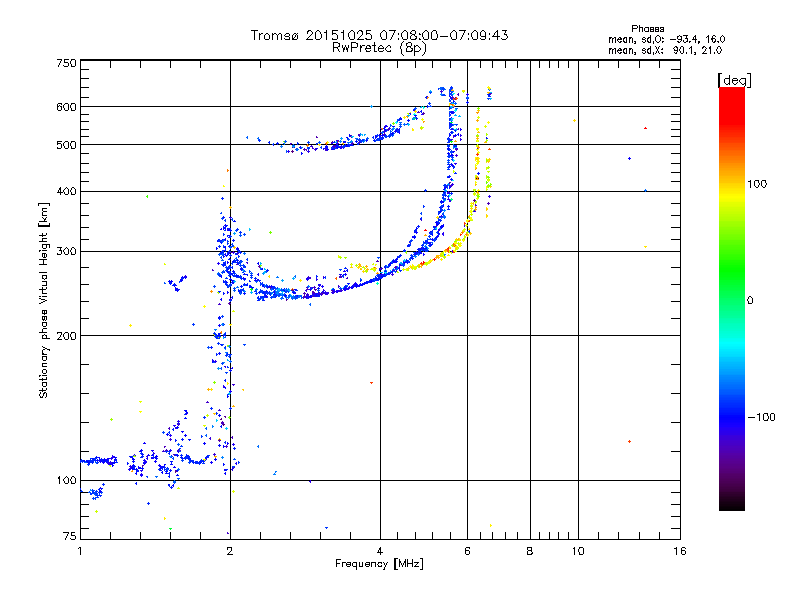
Task: Click the '100' tick label beside color bar
Action: click(757, 184)
